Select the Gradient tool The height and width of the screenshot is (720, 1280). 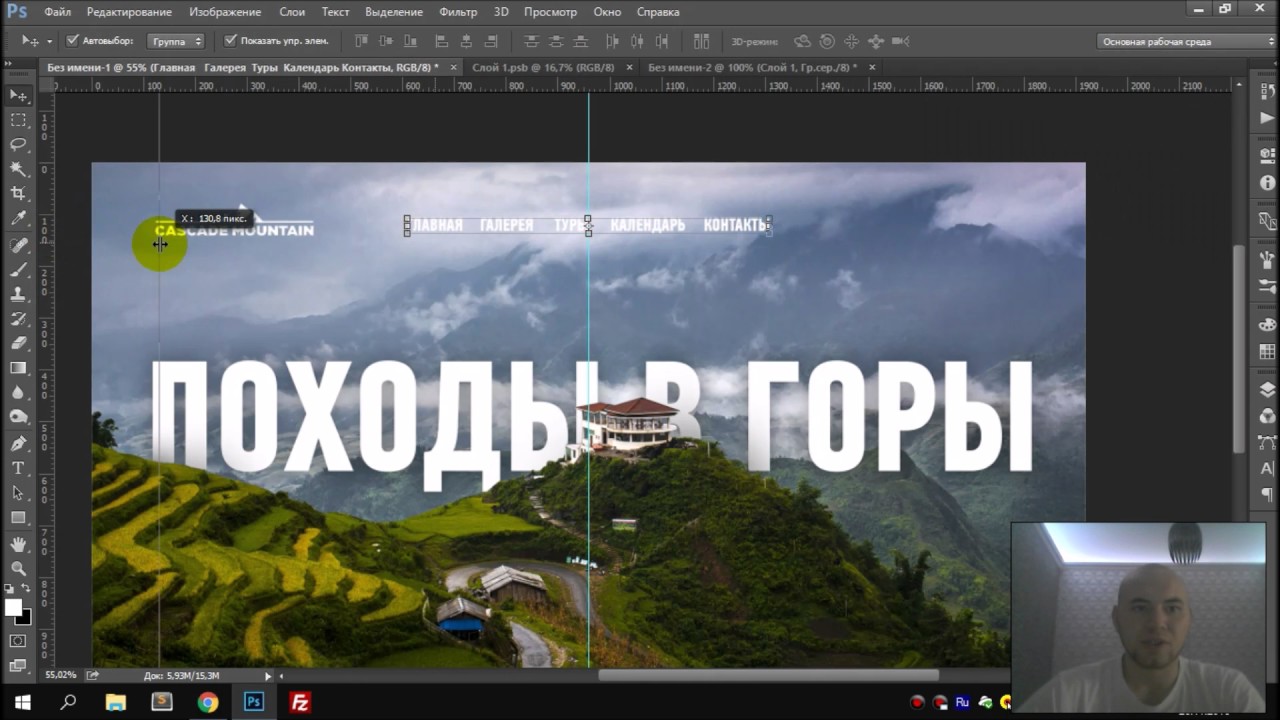18,368
